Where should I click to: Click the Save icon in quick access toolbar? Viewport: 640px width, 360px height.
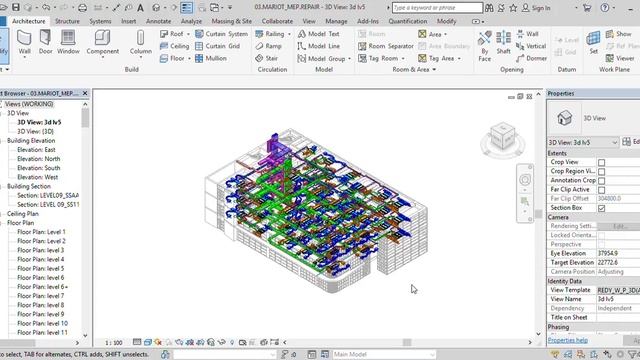click(x=16, y=7)
